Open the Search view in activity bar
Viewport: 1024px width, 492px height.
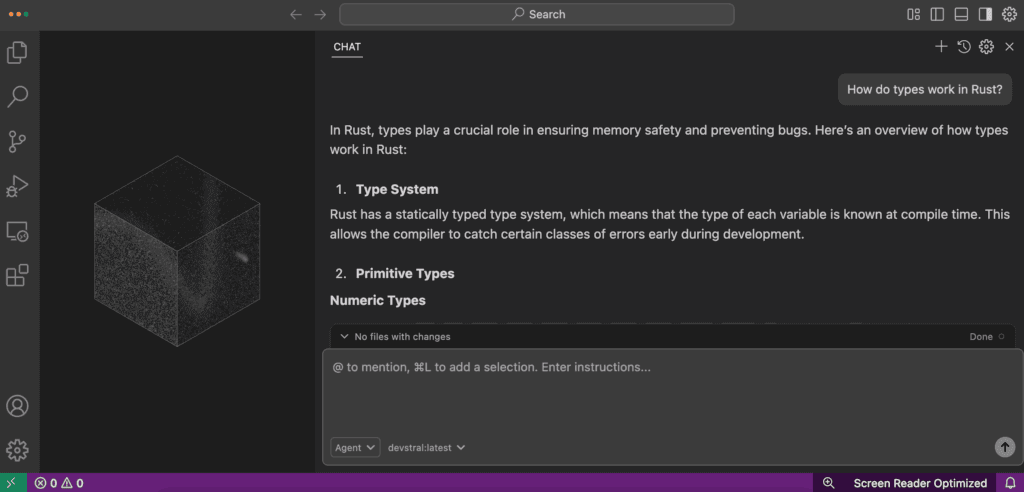point(17,97)
